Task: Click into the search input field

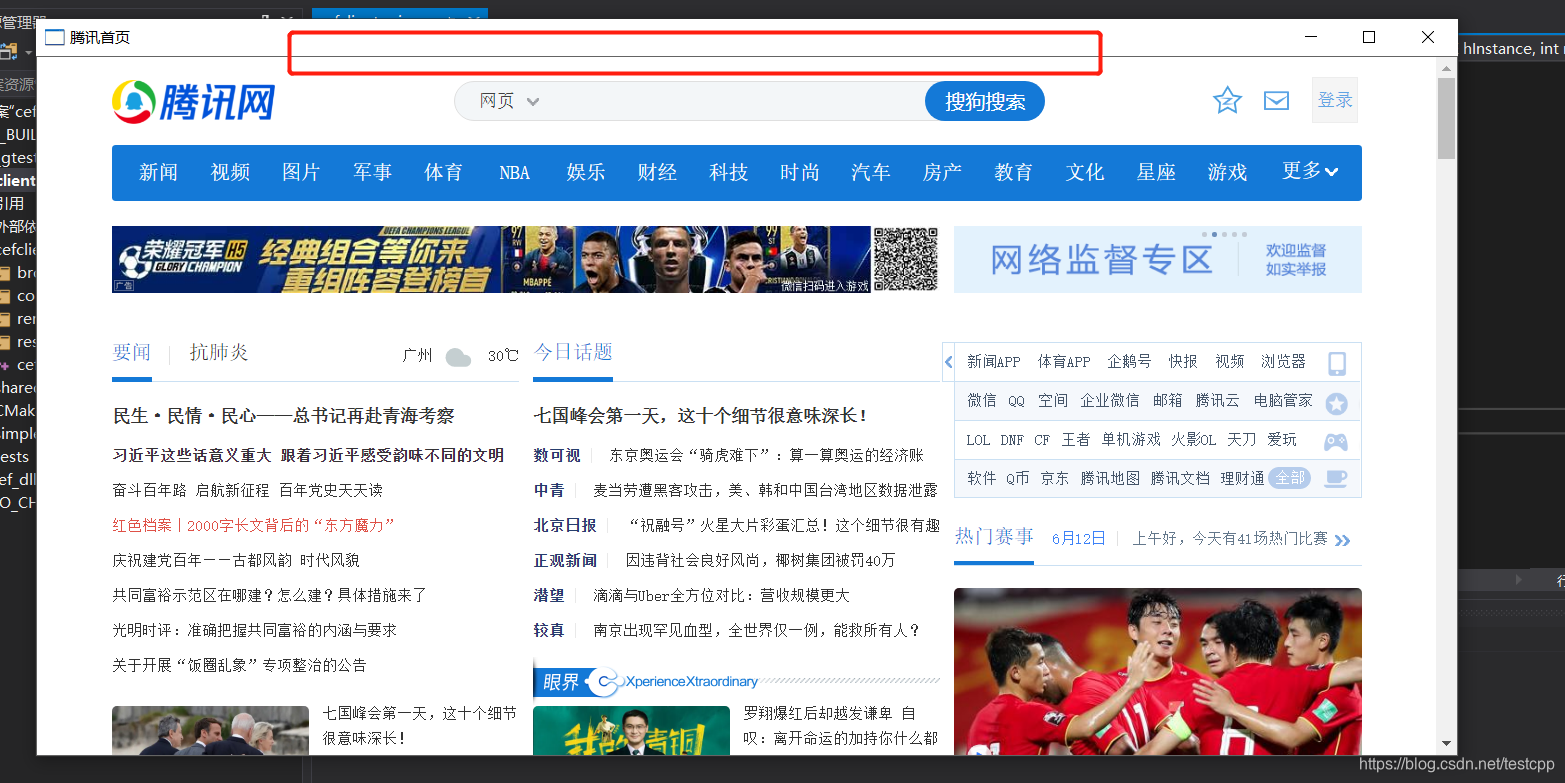Action: point(735,101)
